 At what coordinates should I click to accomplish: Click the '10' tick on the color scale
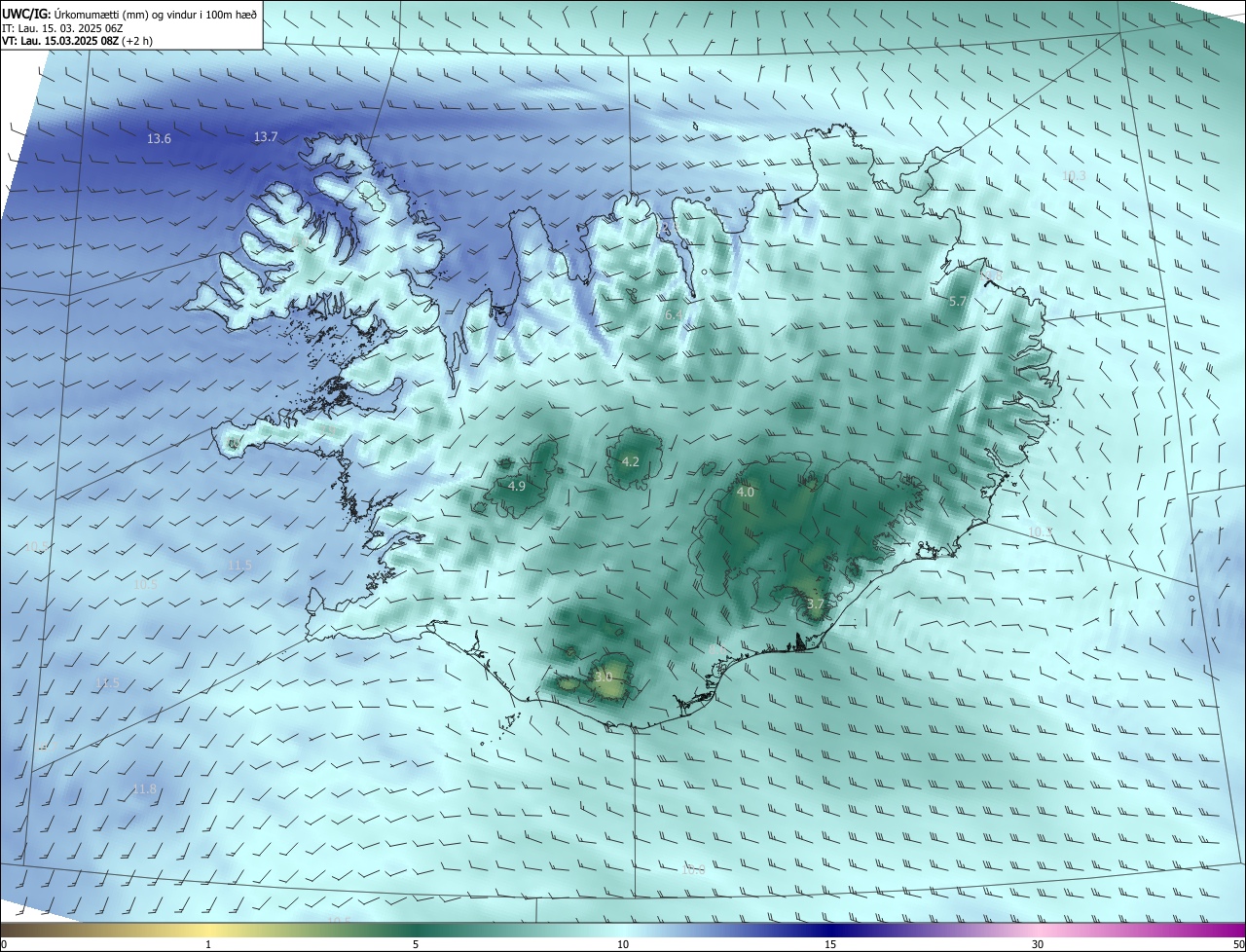[x=623, y=944]
